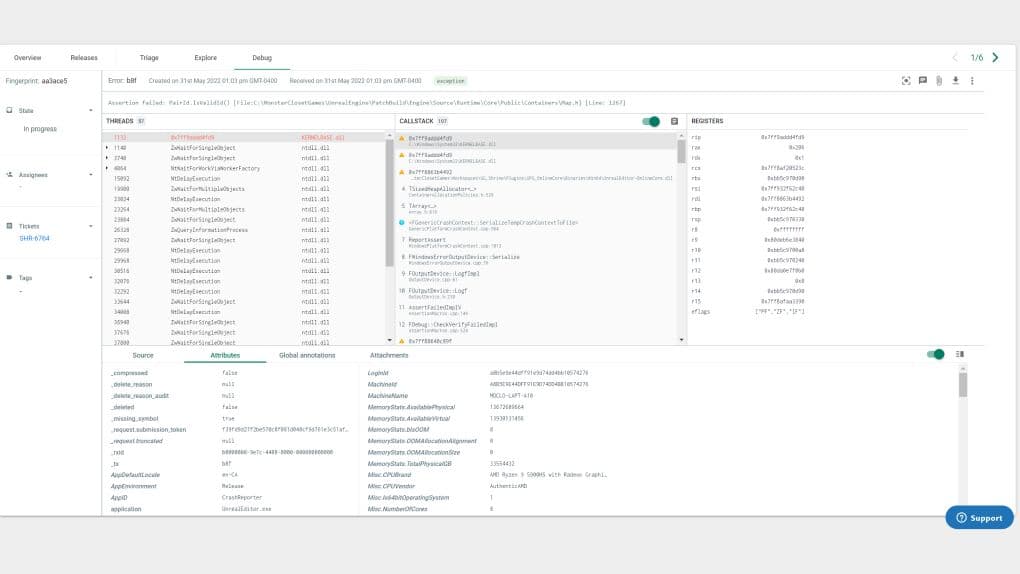Image resolution: width=1020 pixels, height=574 pixels.
Task: Go to next error with right chevron
Action: [x=995, y=57]
